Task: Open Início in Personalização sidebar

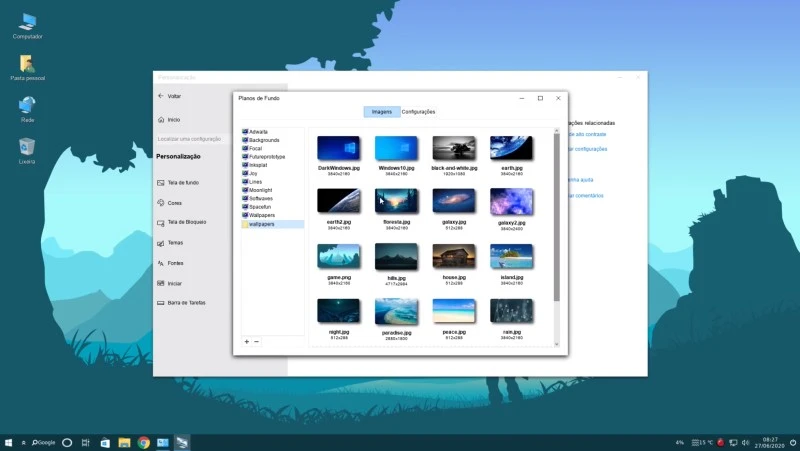Action: point(169,119)
